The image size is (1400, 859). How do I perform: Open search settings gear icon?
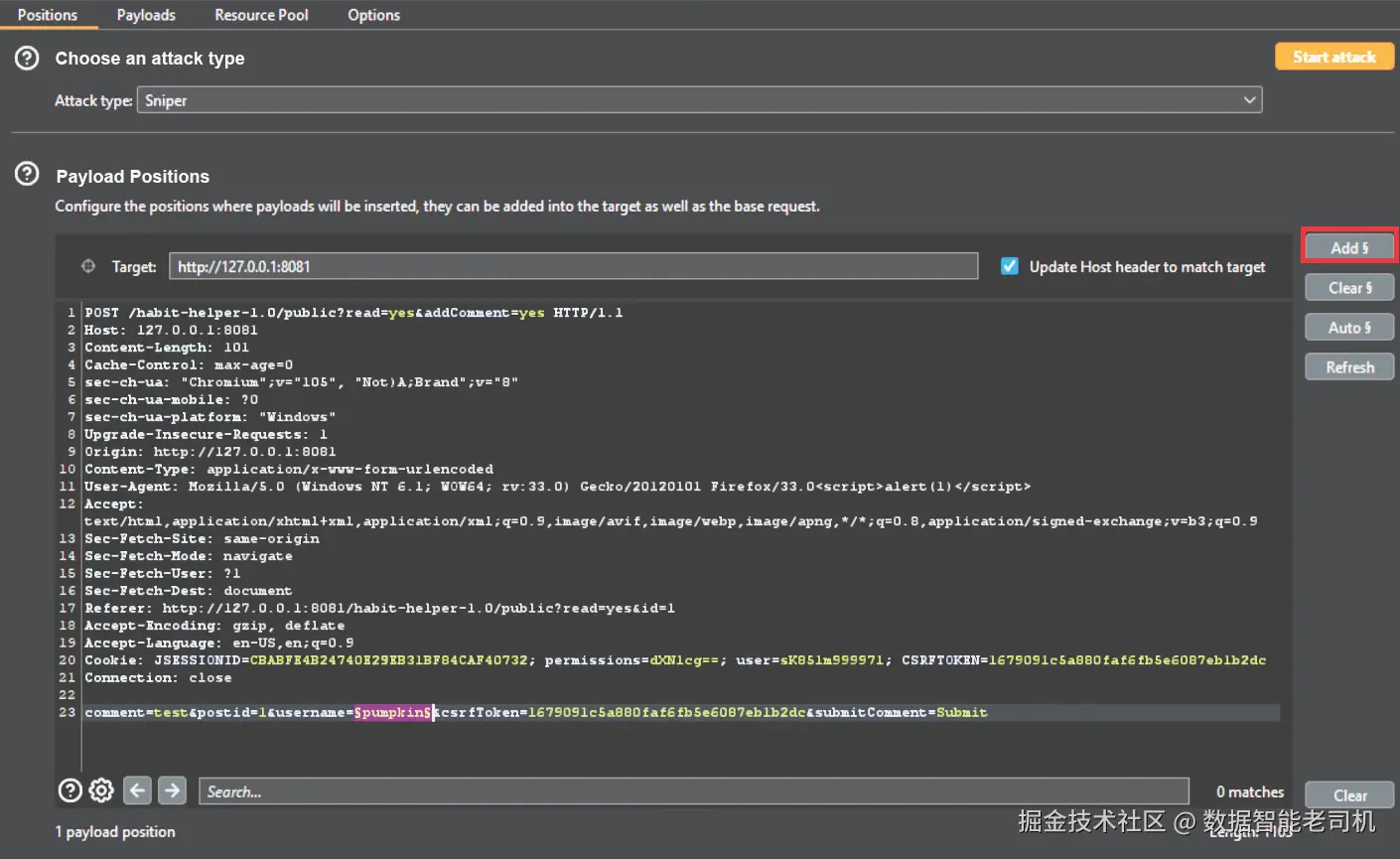click(x=101, y=790)
